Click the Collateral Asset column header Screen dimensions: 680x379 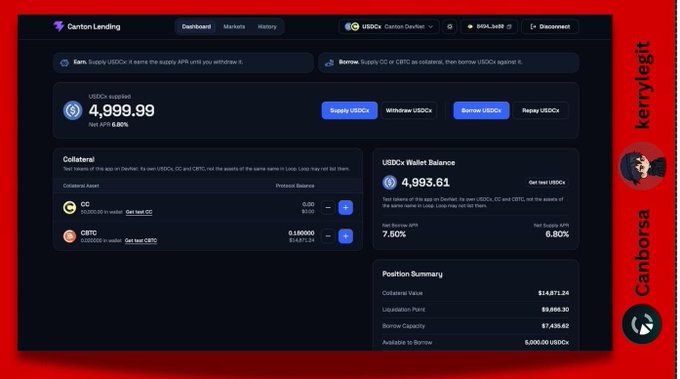[81, 186]
